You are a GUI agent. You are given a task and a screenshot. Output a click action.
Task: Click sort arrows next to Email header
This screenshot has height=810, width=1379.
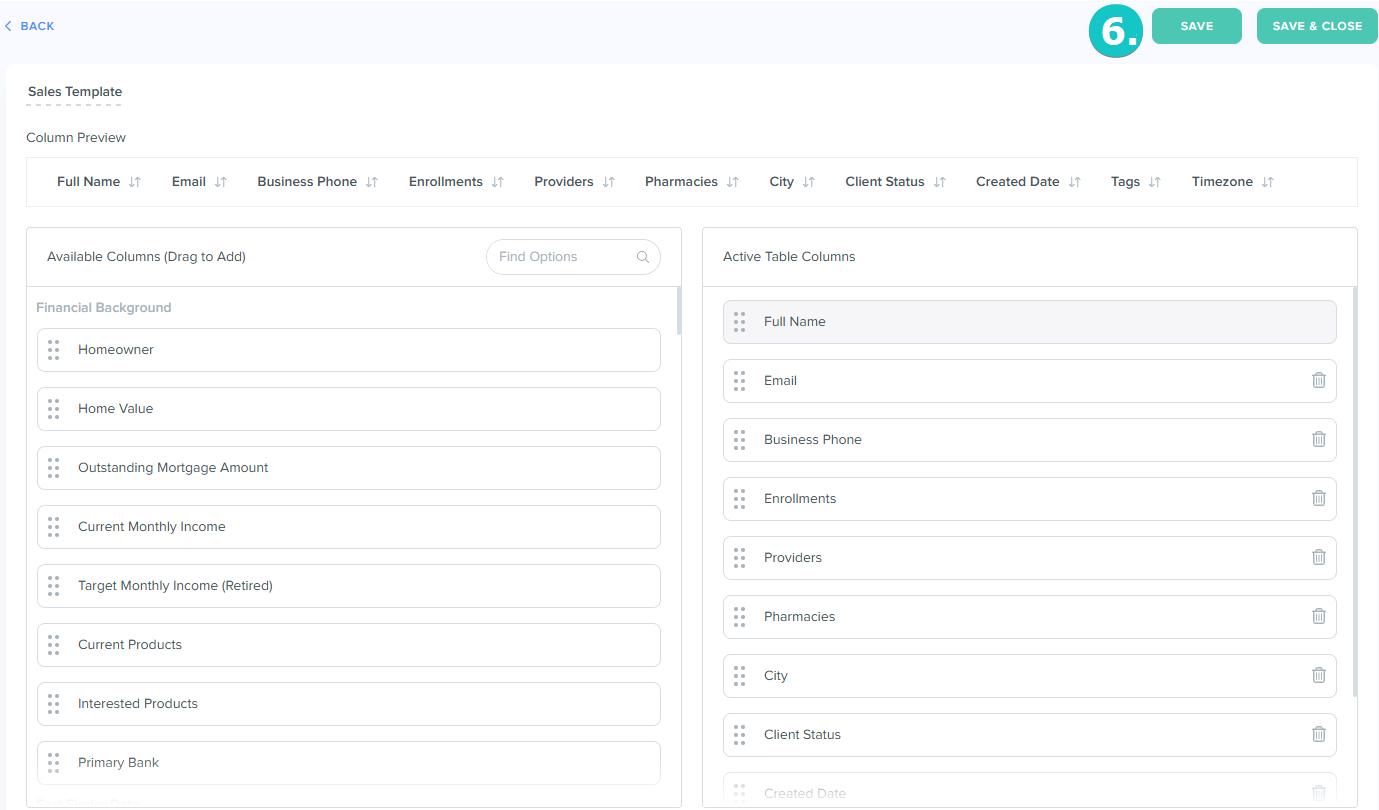pyautogui.click(x=221, y=182)
